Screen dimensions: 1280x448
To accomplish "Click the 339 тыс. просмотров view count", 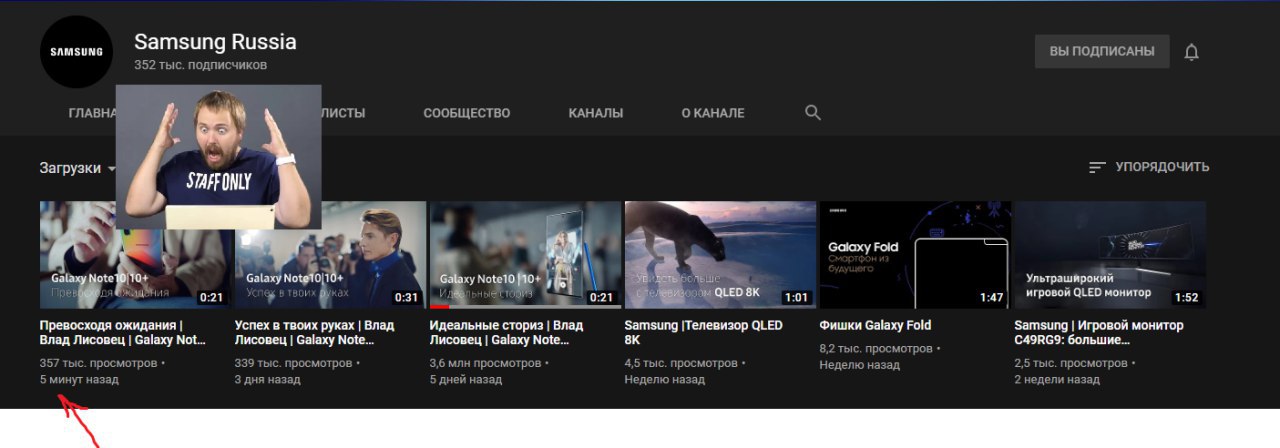I will (x=293, y=363).
